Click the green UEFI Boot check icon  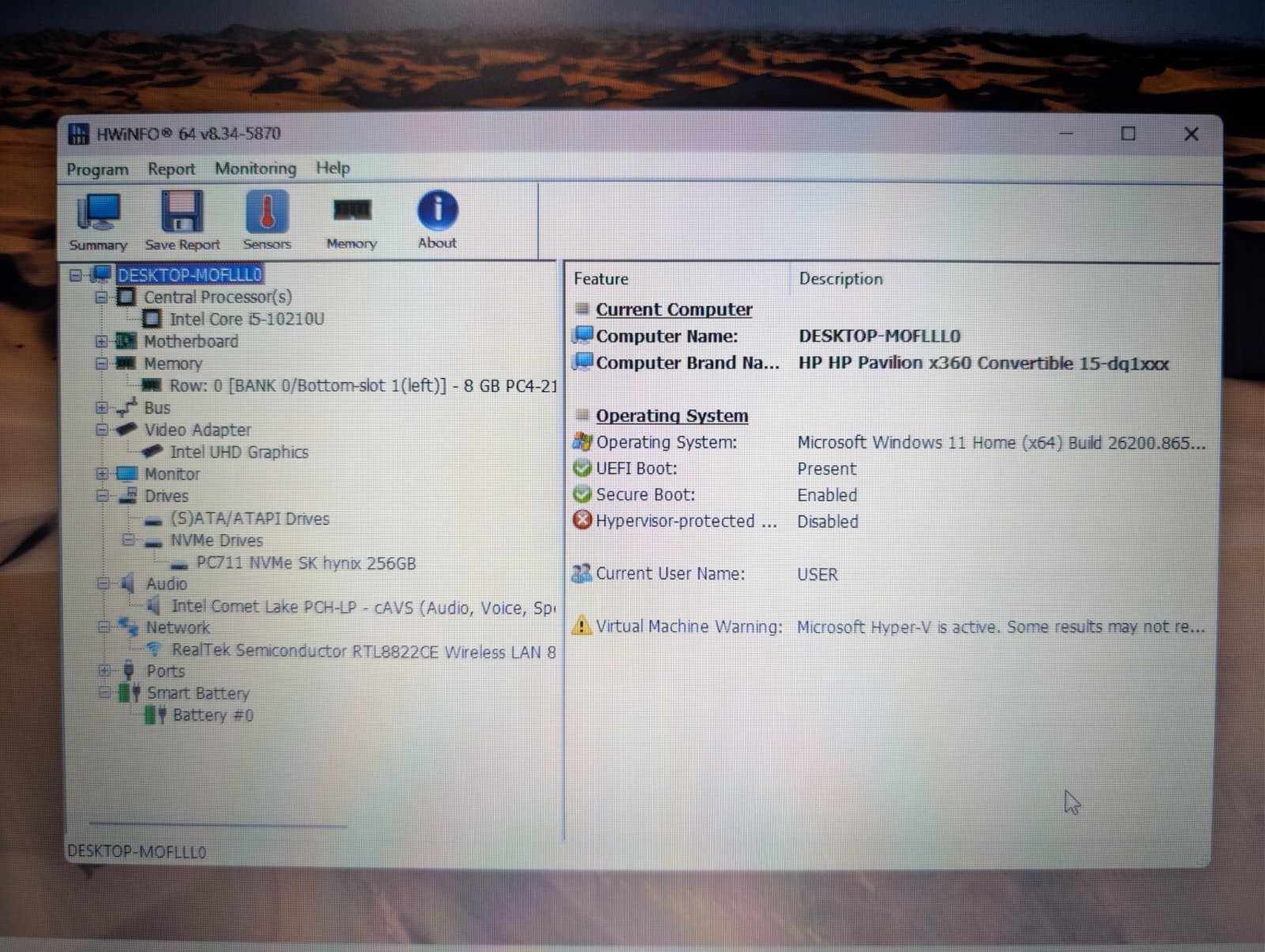(582, 468)
